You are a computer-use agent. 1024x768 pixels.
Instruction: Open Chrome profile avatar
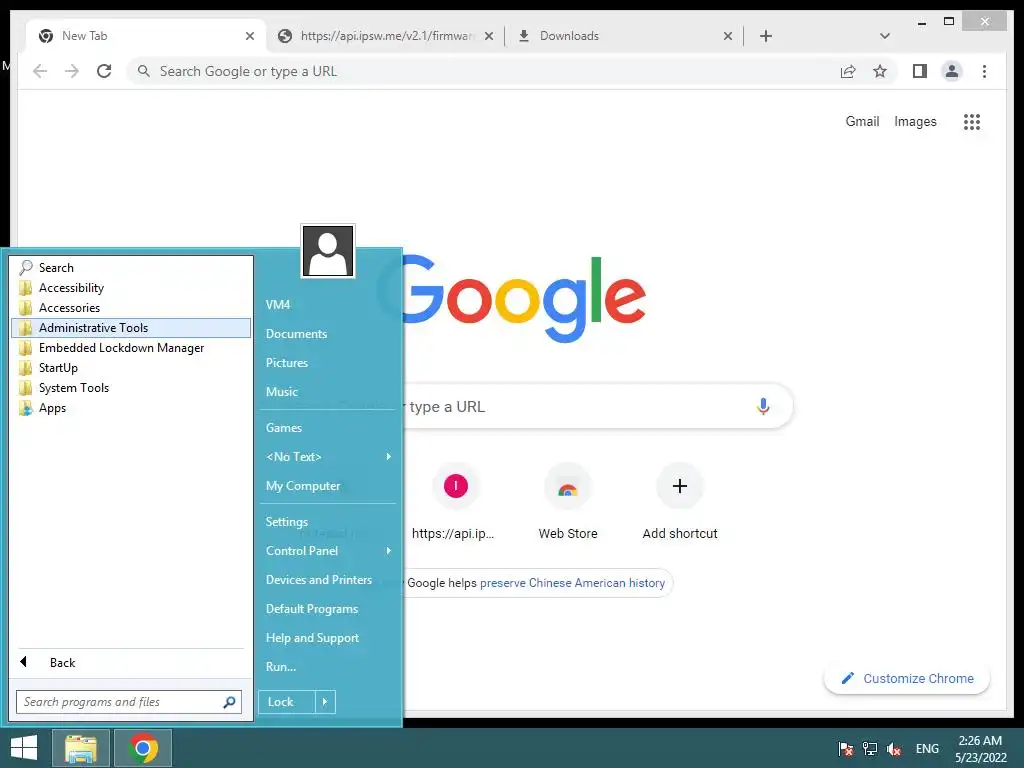click(952, 71)
